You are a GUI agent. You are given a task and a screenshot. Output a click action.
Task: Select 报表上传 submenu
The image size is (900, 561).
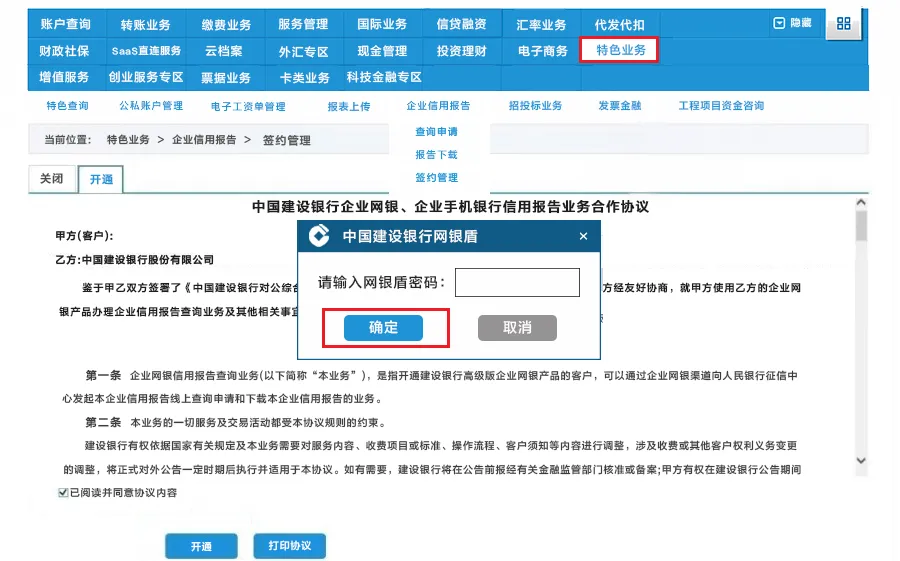(x=349, y=106)
